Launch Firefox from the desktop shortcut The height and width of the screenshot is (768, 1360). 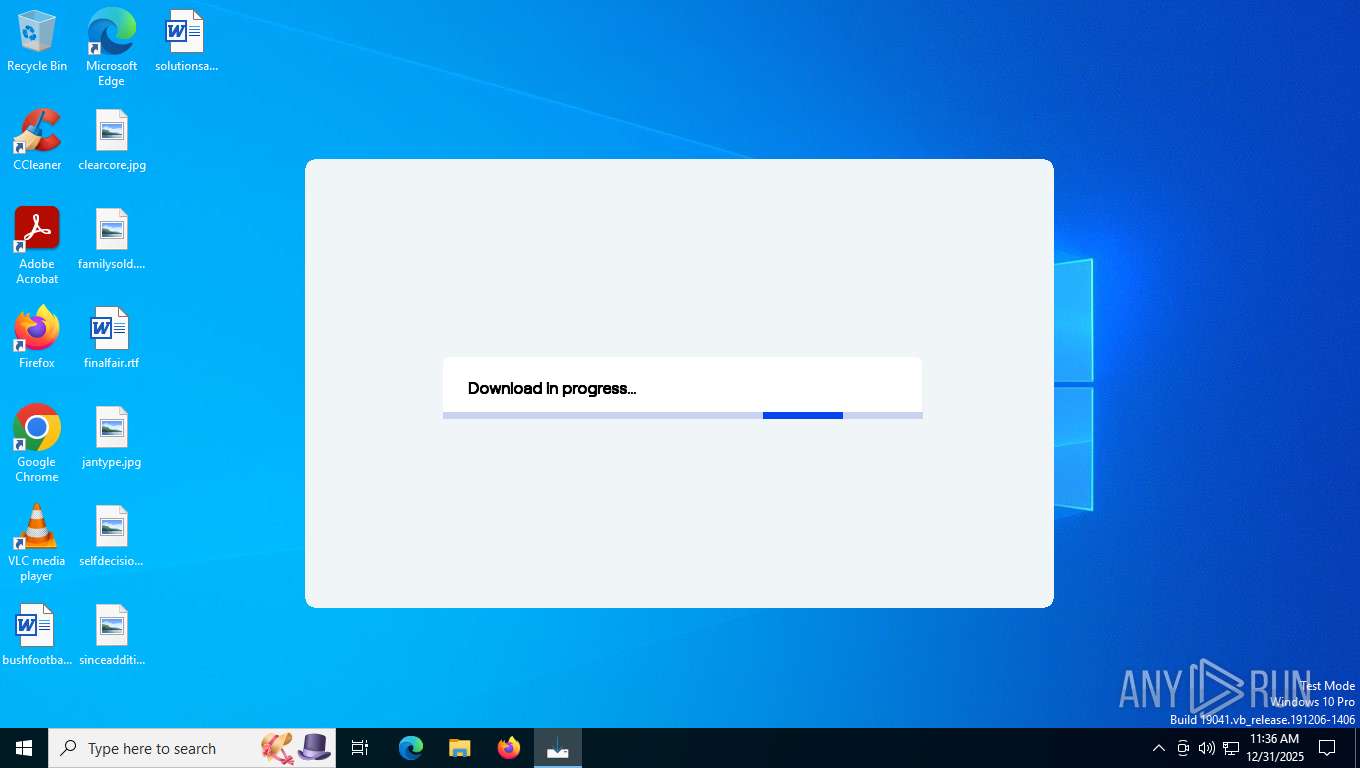(x=37, y=338)
